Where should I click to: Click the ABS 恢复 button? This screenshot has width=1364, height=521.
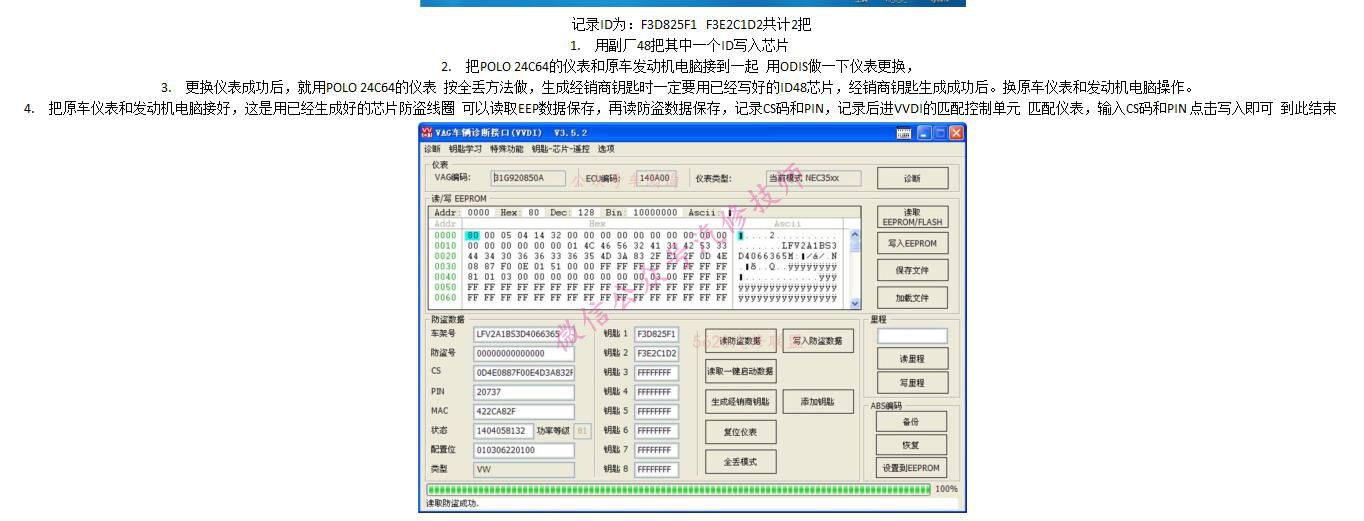coord(911,445)
